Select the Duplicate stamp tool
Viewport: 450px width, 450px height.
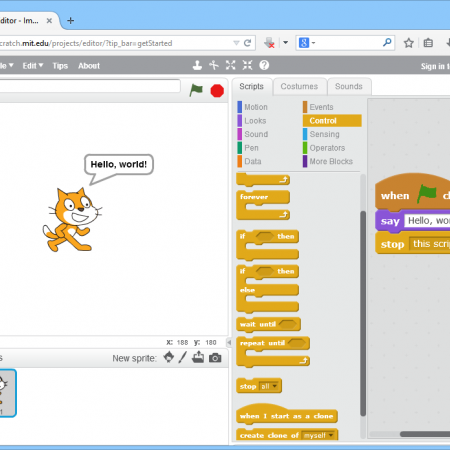click(x=197, y=65)
